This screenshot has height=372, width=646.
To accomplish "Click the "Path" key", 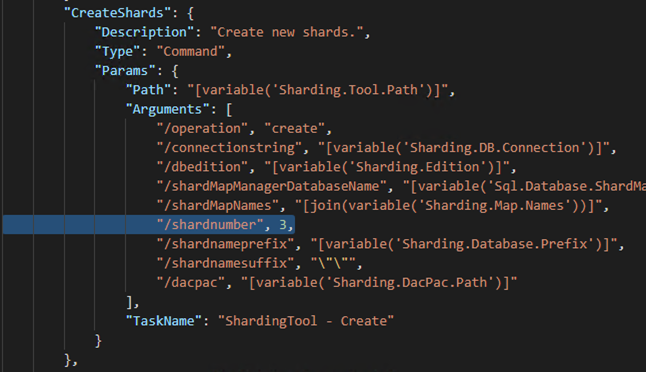I will pyautogui.click(x=148, y=90).
